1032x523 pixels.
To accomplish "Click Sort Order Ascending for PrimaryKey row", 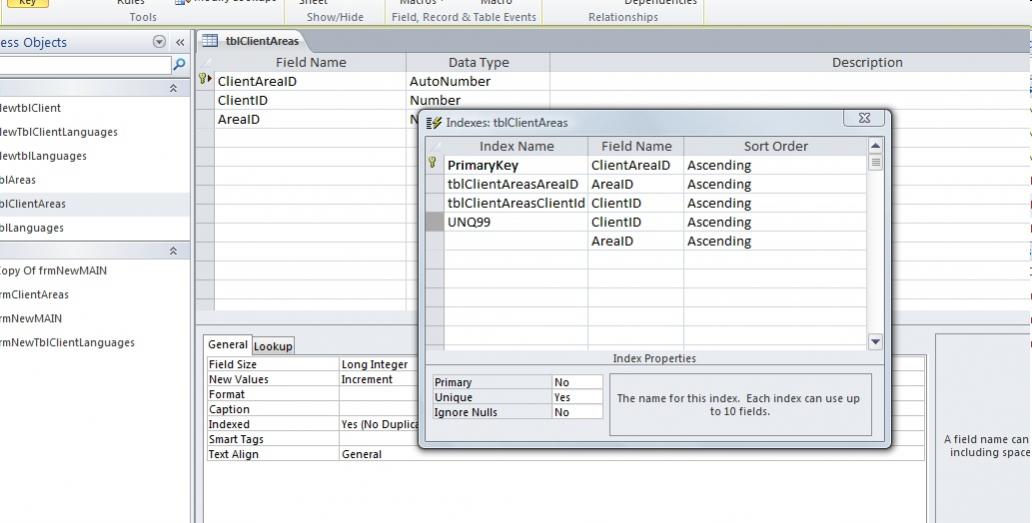I will pos(775,165).
